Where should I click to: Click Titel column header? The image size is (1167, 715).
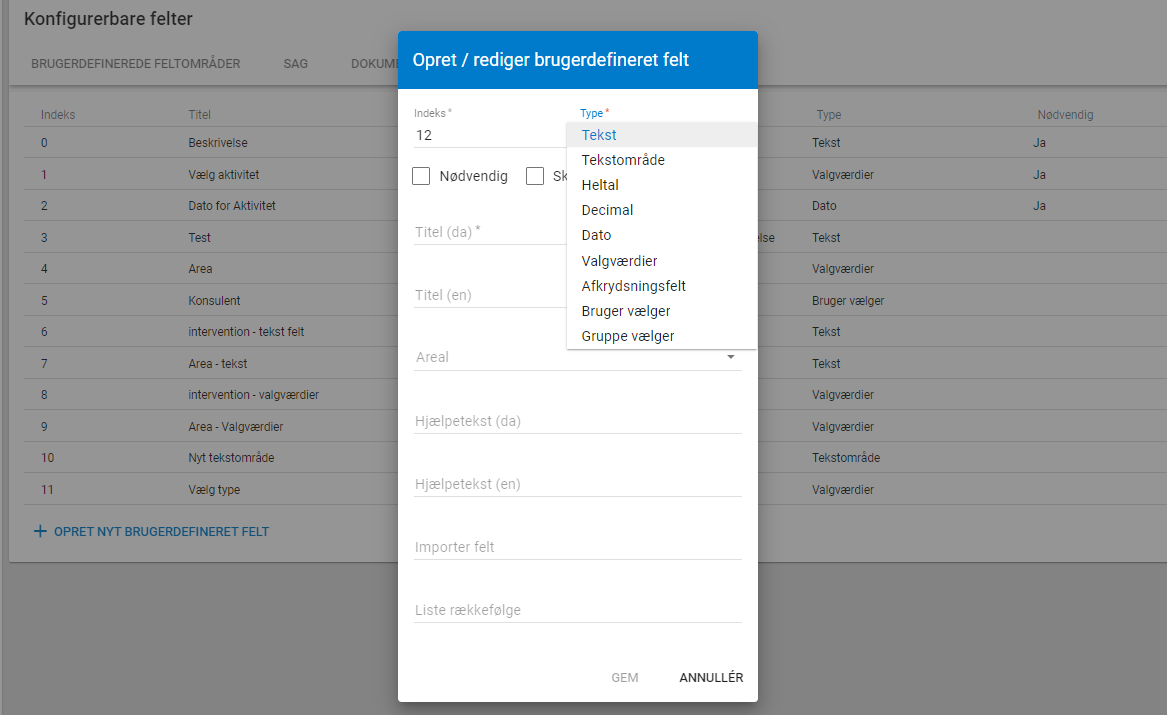199,115
